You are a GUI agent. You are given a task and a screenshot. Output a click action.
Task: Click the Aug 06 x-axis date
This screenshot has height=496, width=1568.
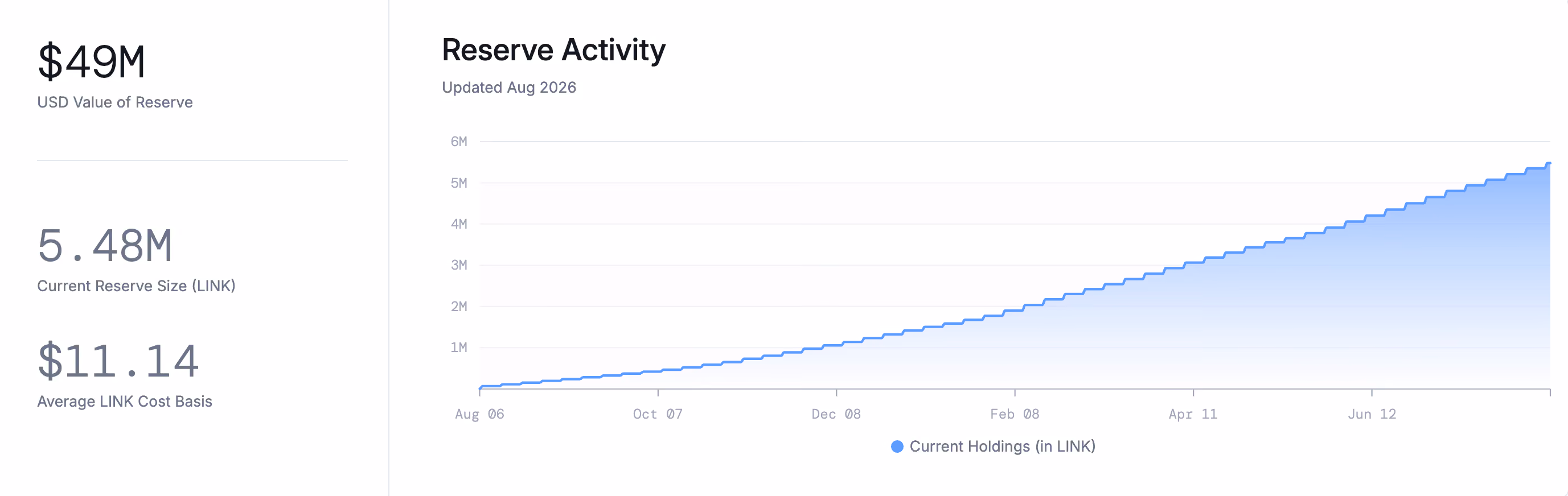tap(479, 414)
